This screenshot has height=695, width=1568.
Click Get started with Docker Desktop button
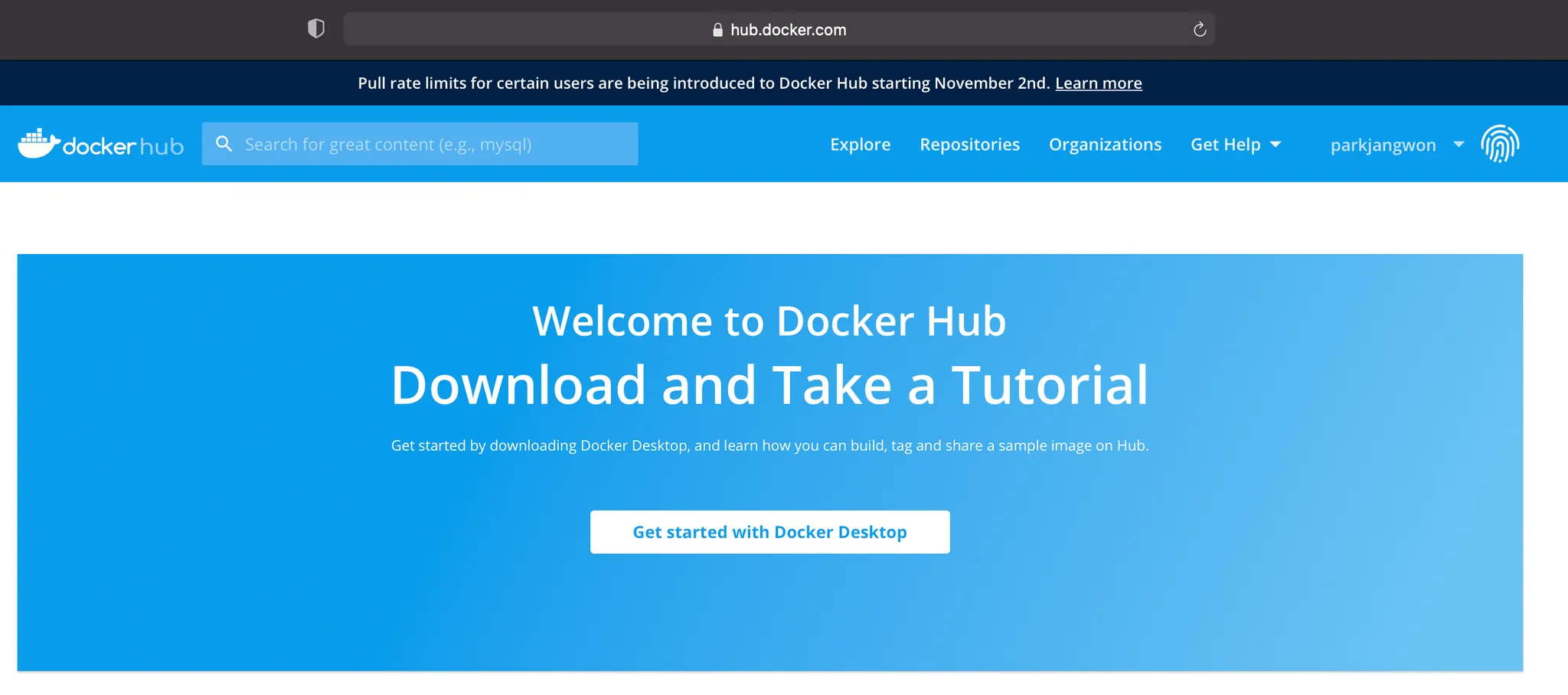[770, 532]
